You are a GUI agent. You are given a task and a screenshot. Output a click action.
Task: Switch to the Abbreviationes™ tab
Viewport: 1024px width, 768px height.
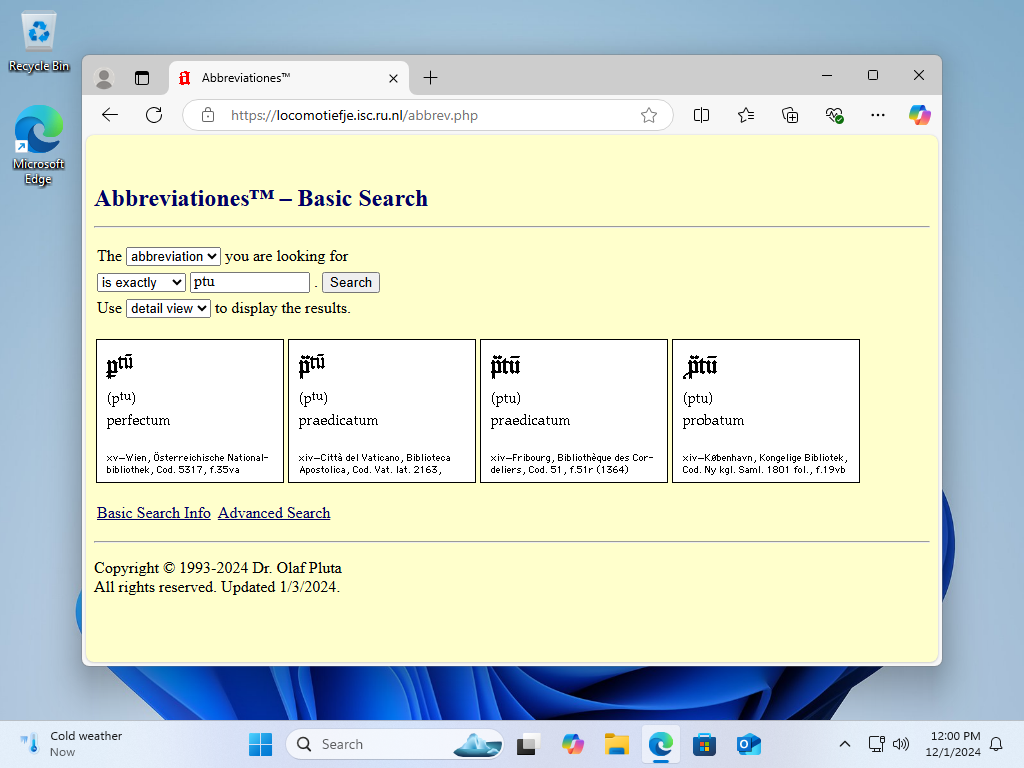click(x=280, y=78)
